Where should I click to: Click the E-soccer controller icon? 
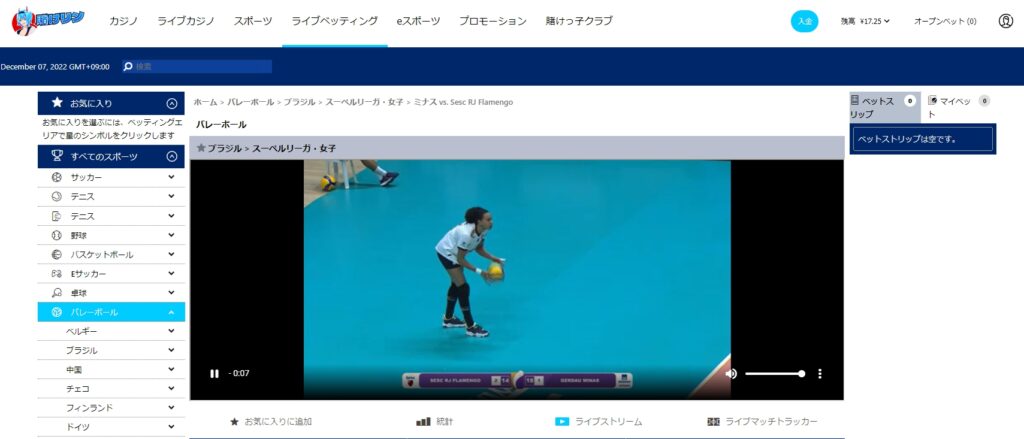point(57,274)
